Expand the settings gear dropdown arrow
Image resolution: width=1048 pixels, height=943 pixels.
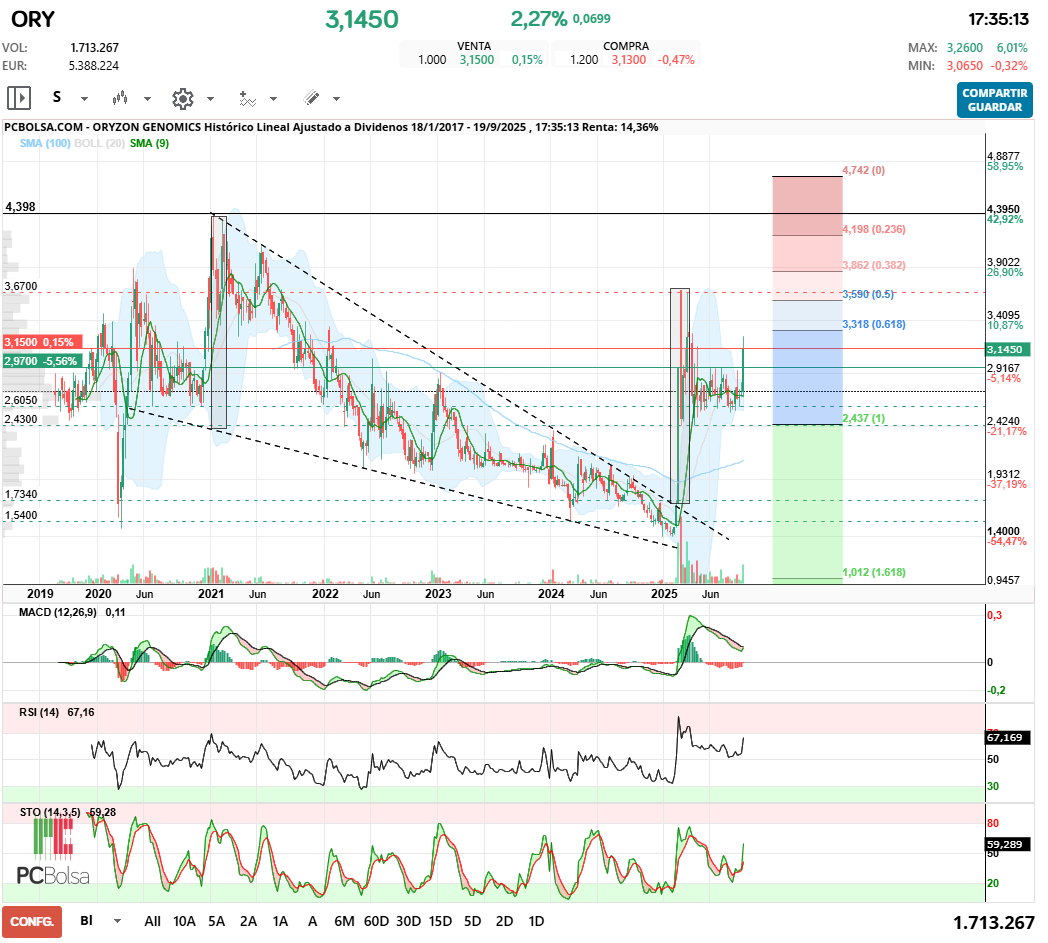point(210,99)
